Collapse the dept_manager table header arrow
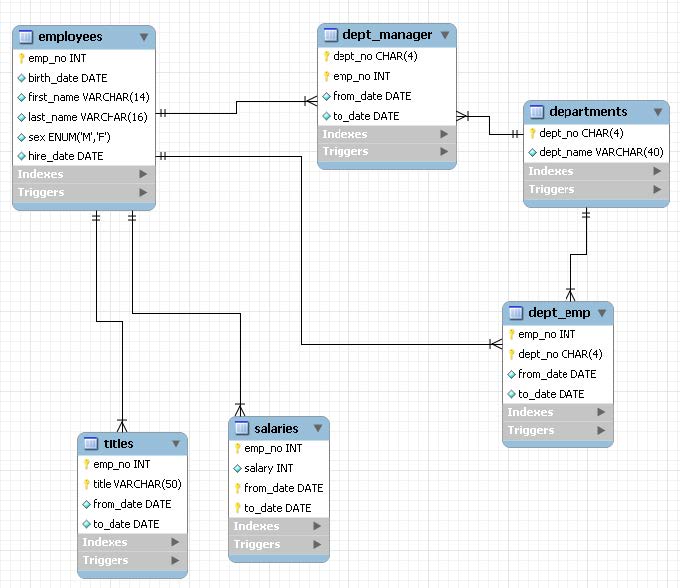The width and height of the screenshot is (680, 588). [445, 35]
